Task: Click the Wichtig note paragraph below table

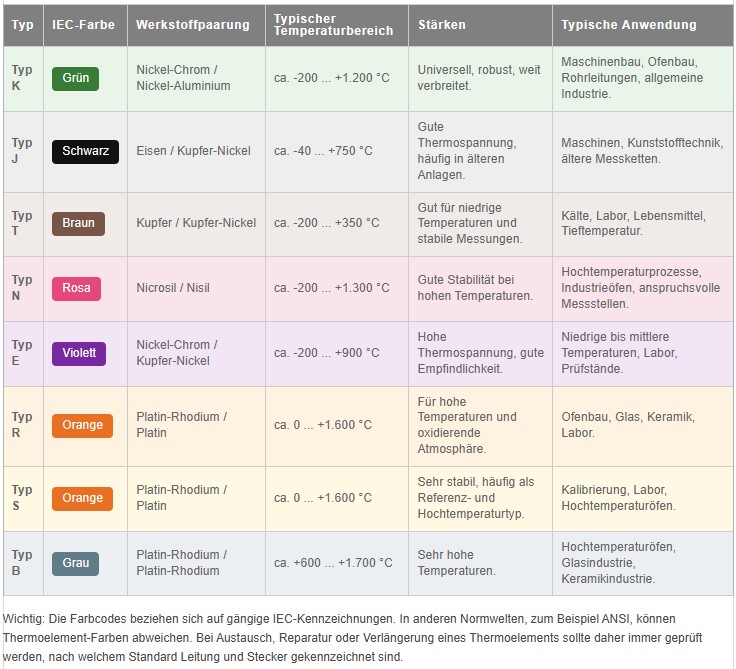Action: point(353,638)
